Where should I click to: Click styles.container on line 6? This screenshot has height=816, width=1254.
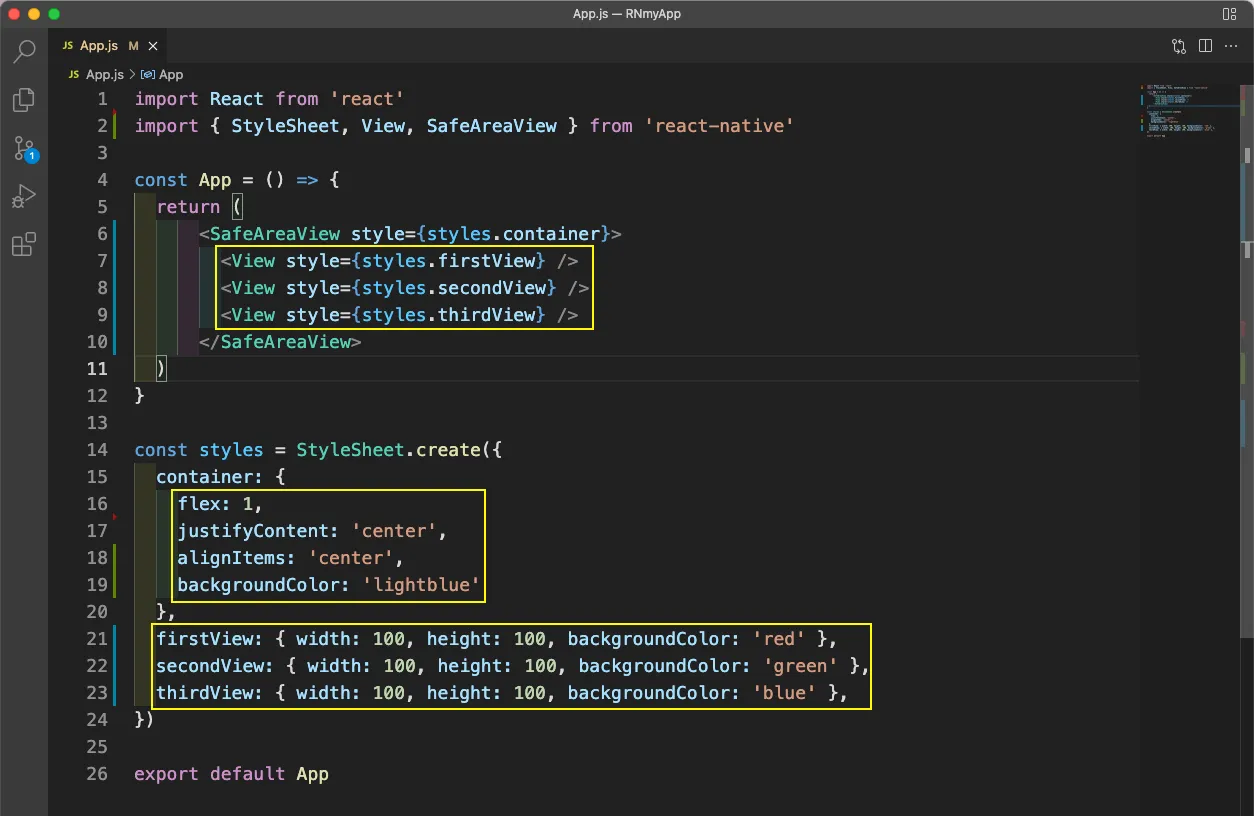[x=513, y=234]
